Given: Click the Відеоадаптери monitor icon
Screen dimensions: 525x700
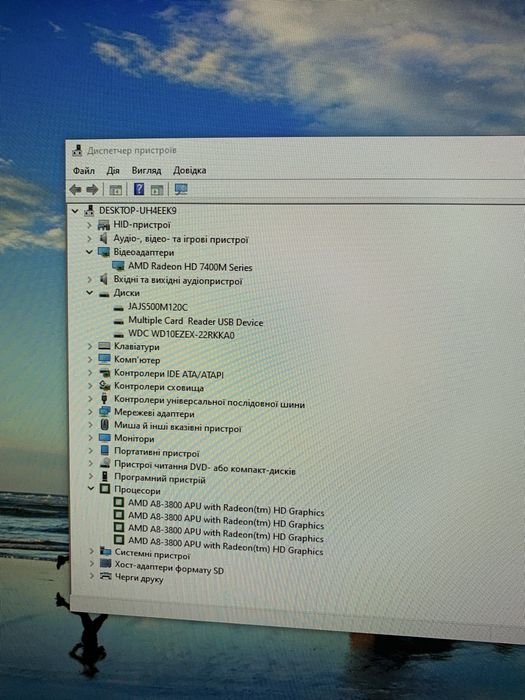Looking at the screenshot, I should tap(104, 252).
